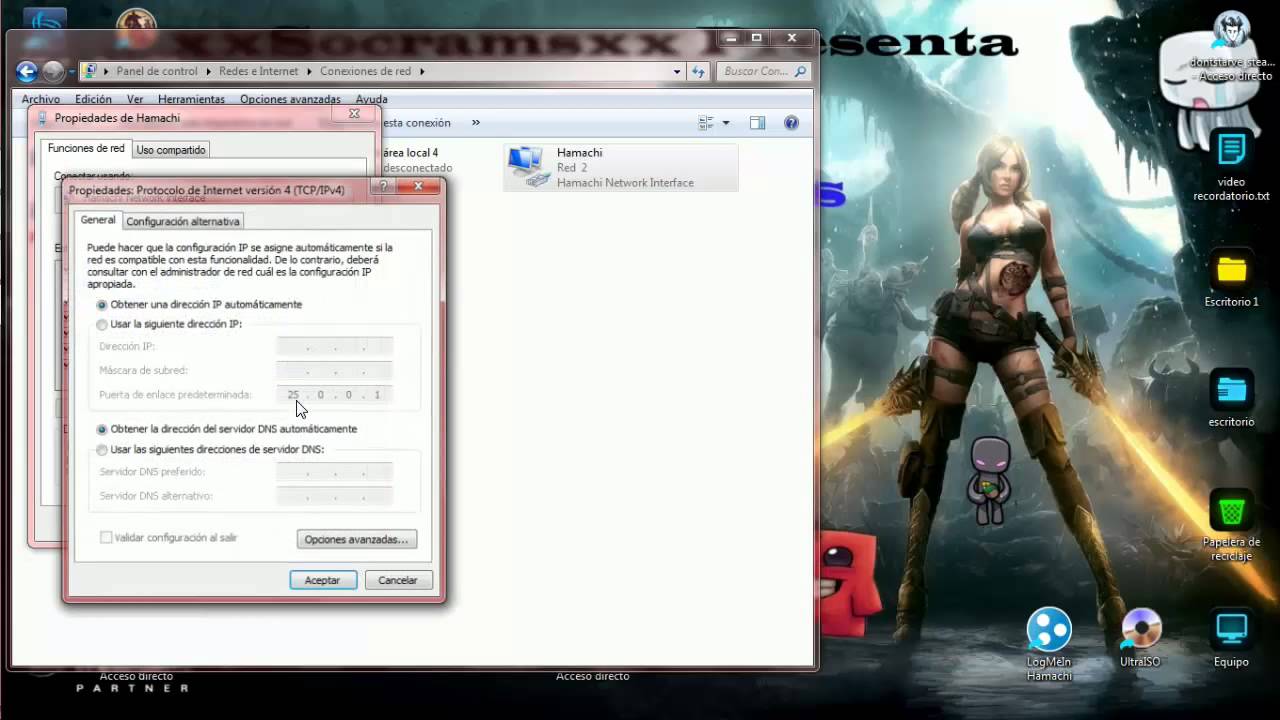
Task: Click help button in TCP/IPv4 title bar
Action: (x=385, y=186)
